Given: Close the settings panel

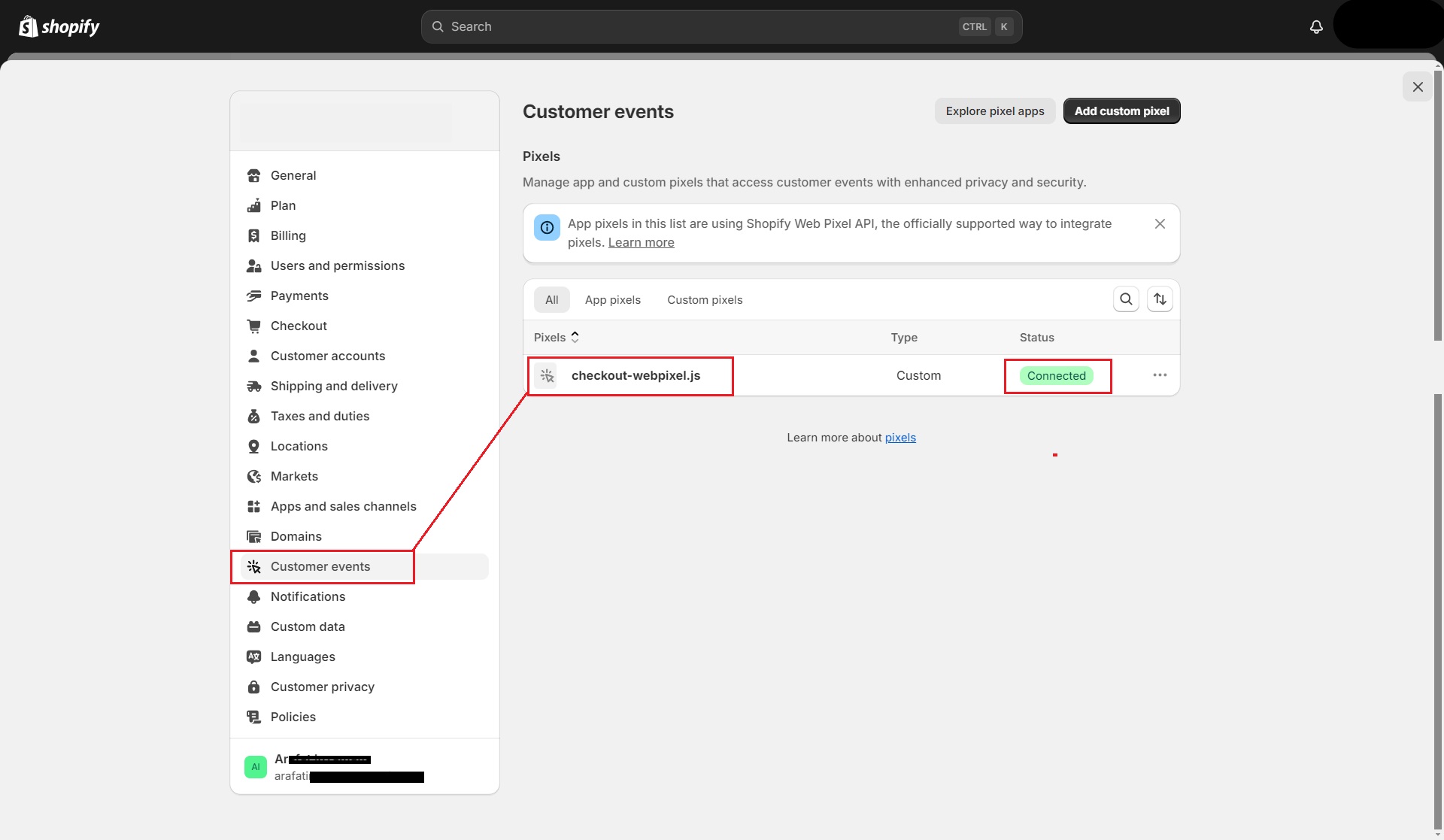Looking at the screenshot, I should (x=1418, y=86).
